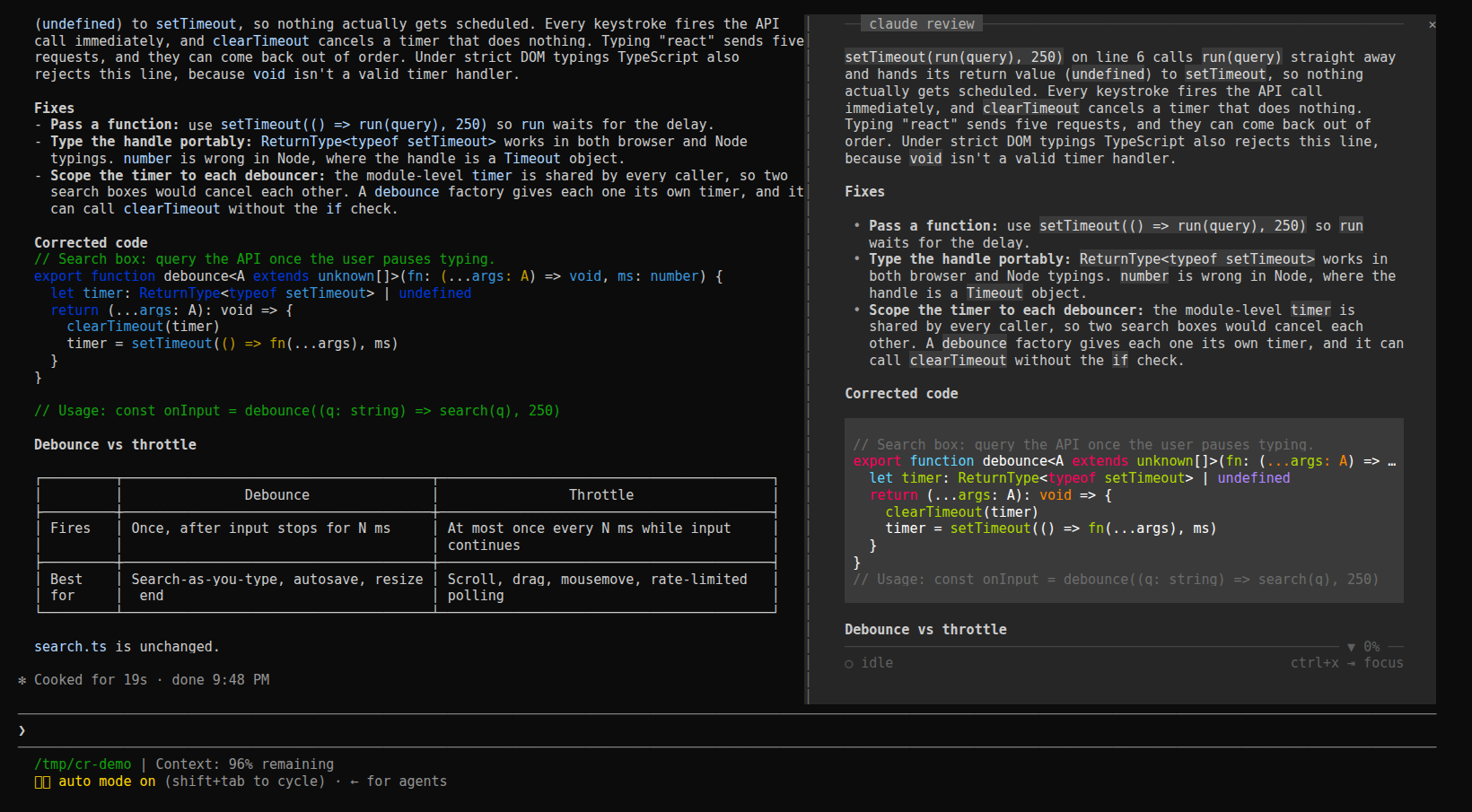Click the "Best for" row label cell
The width and height of the screenshot is (1472, 812).
pos(66,588)
